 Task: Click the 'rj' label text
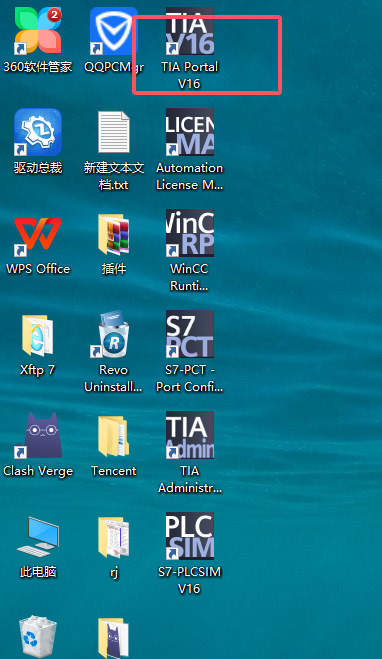tap(113, 572)
